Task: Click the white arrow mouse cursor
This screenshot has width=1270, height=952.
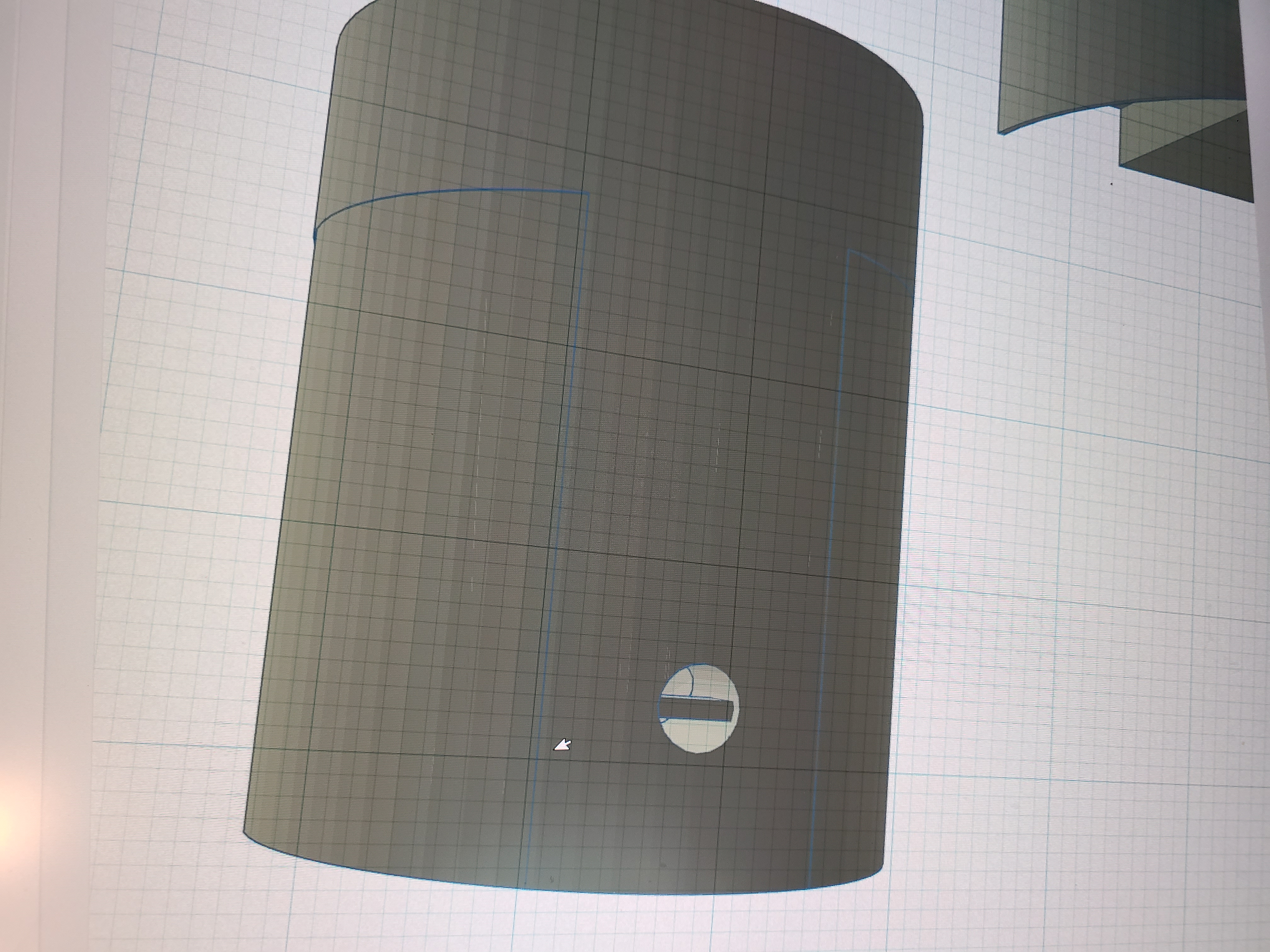Action: click(x=563, y=745)
